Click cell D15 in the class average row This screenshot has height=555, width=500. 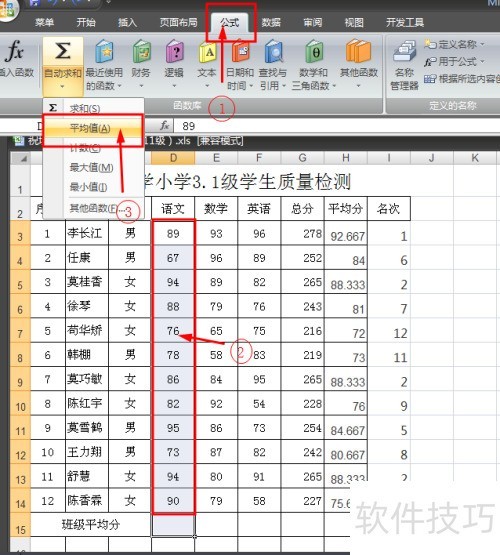[173, 525]
